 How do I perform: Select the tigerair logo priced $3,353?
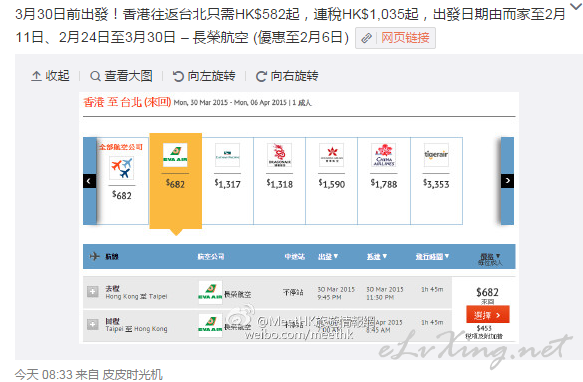tap(436, 155)
